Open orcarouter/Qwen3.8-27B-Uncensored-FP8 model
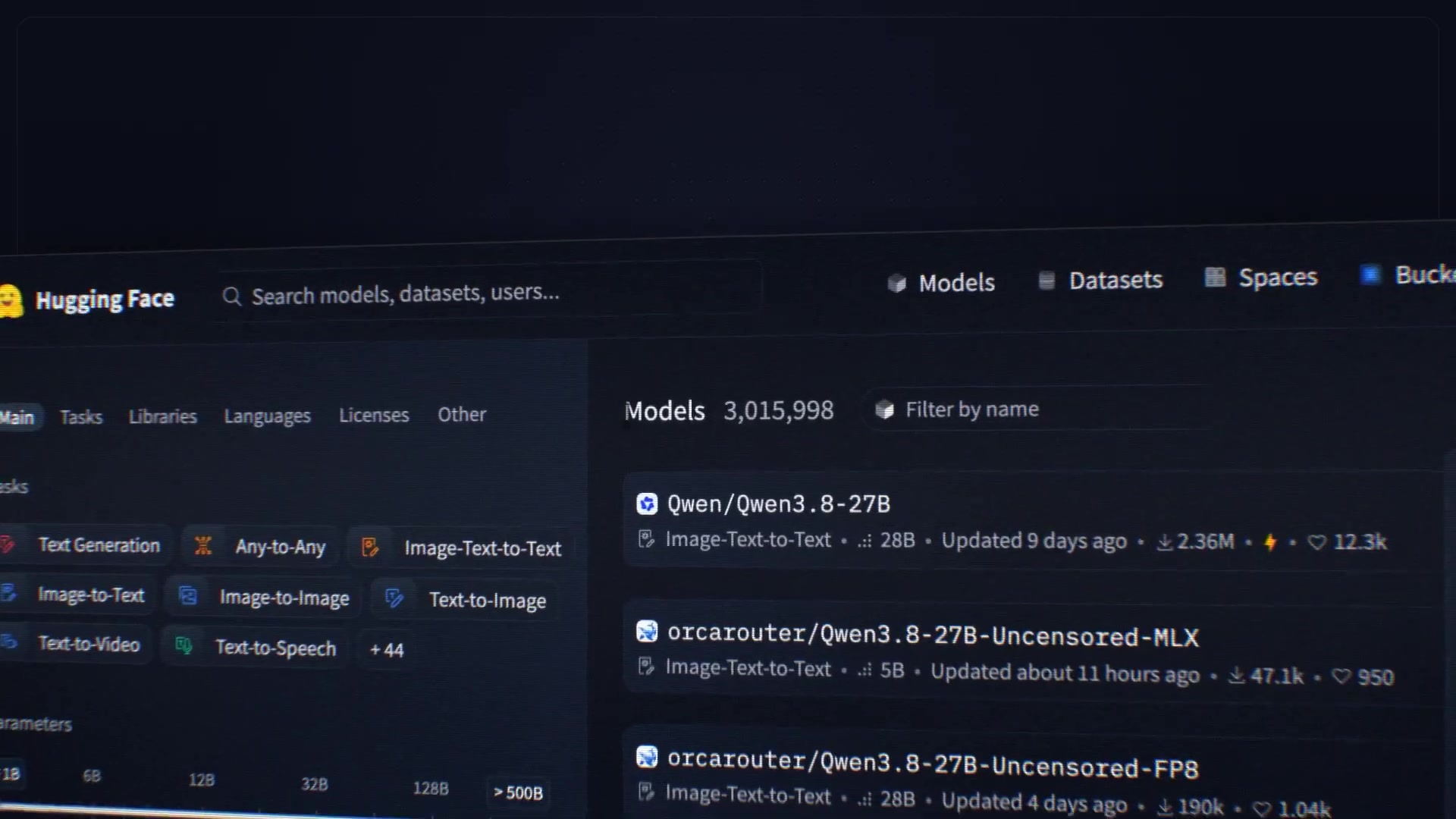This screenshot has height=819, width=1456. pos(933,764)
